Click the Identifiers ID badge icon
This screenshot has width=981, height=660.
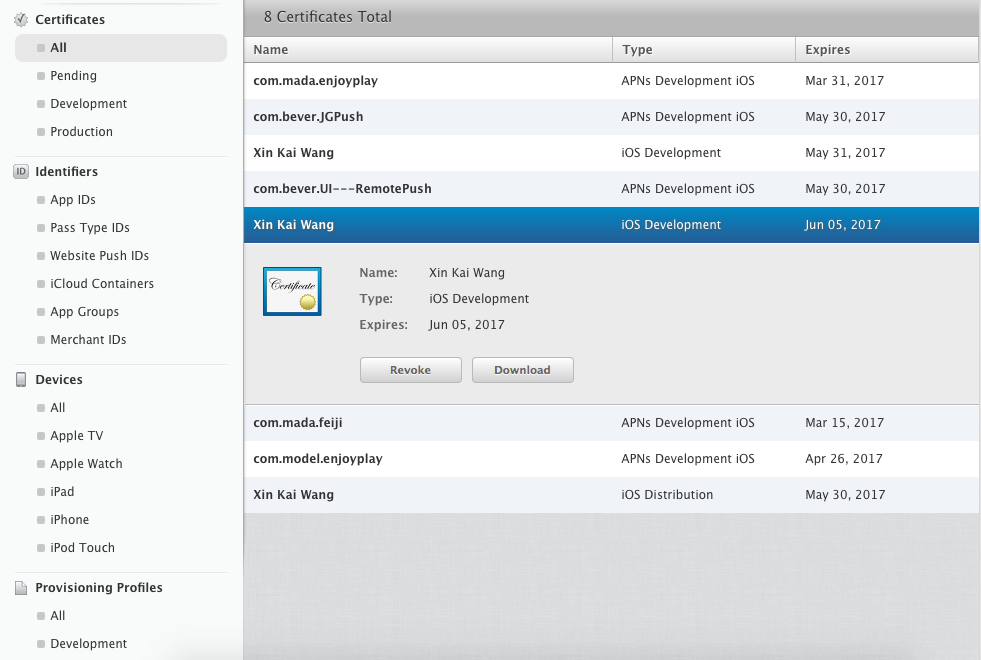[x=21, y=172]
